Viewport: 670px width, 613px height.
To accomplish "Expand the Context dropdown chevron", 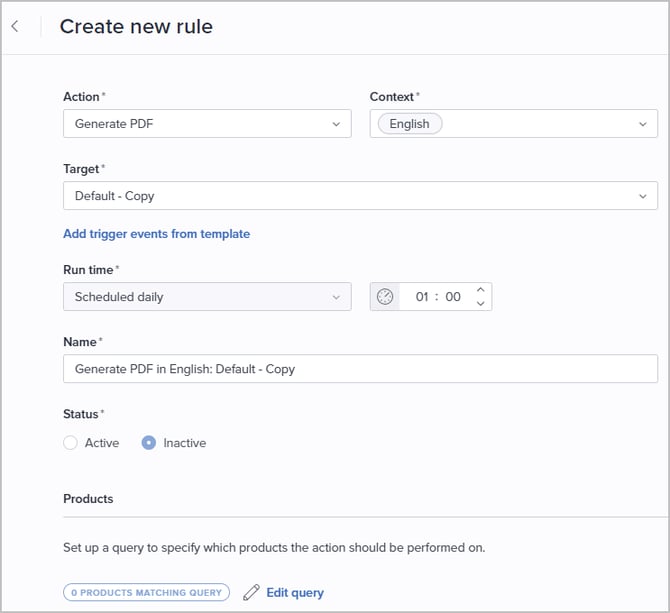I will point(642,124).
